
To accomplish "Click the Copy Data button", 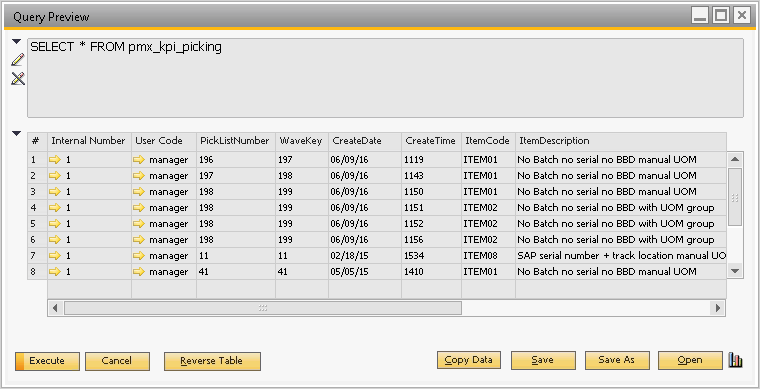I will coord(469,360).
